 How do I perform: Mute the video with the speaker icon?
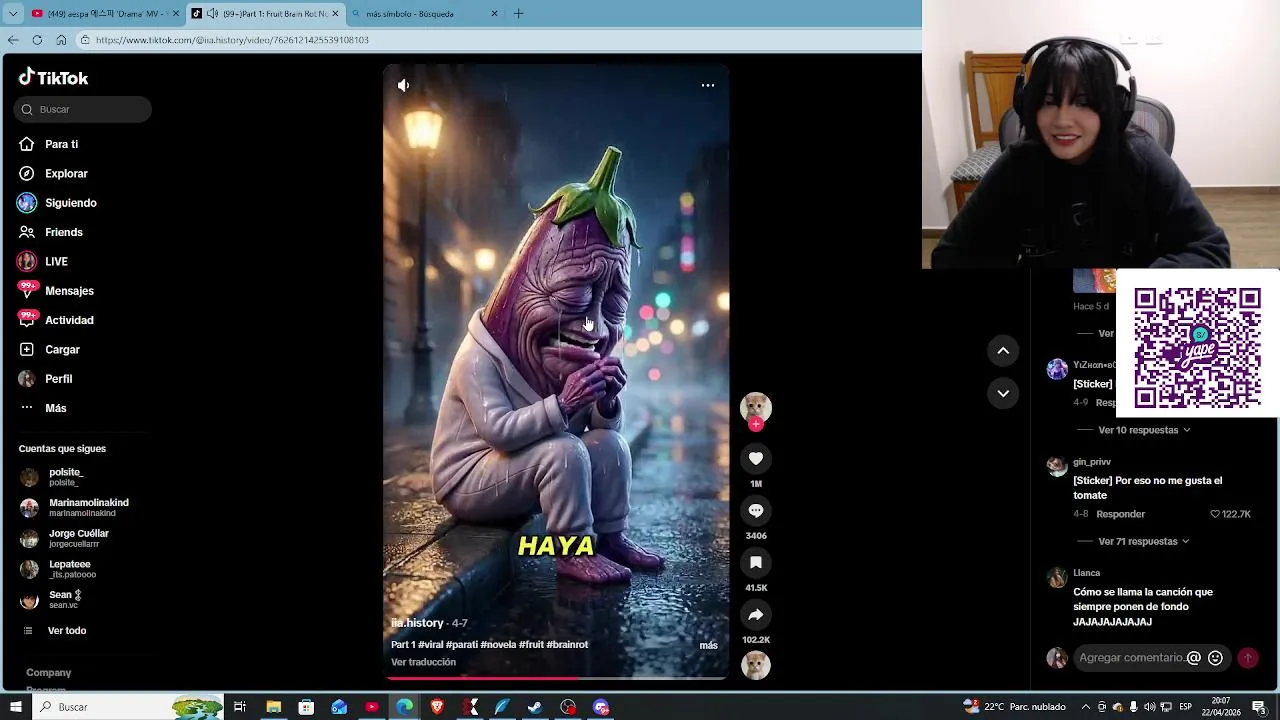tap(403, 85)
